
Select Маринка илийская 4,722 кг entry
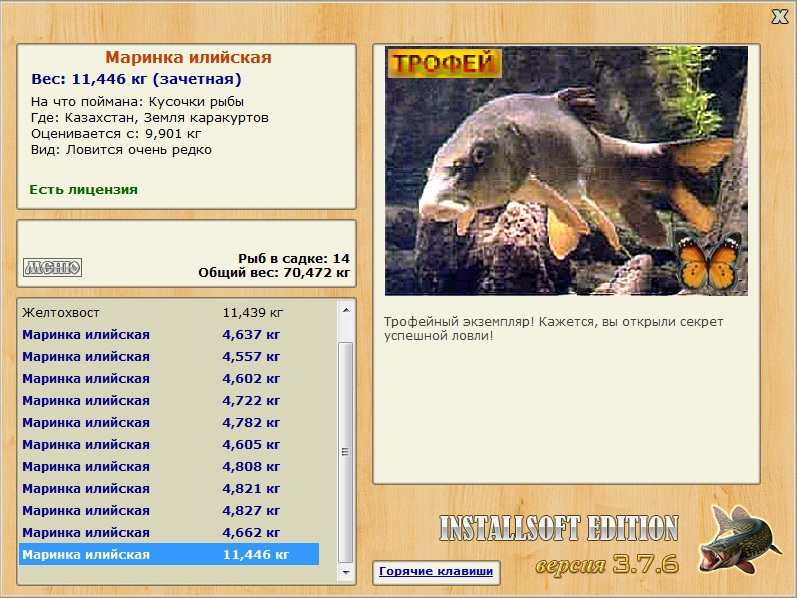(x=169, y=401)
